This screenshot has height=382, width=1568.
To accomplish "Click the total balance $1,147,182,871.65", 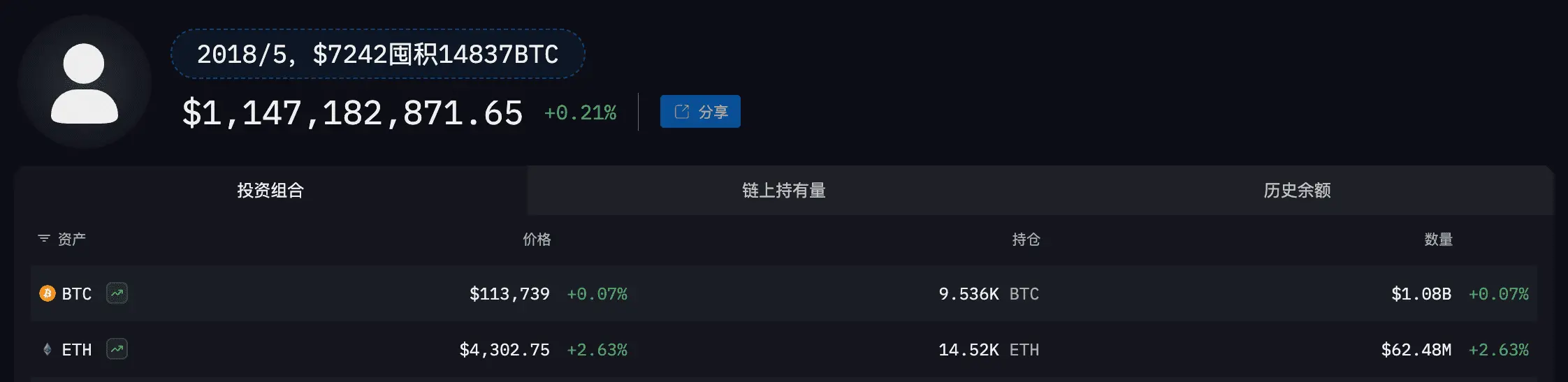I will pos(353,113).
